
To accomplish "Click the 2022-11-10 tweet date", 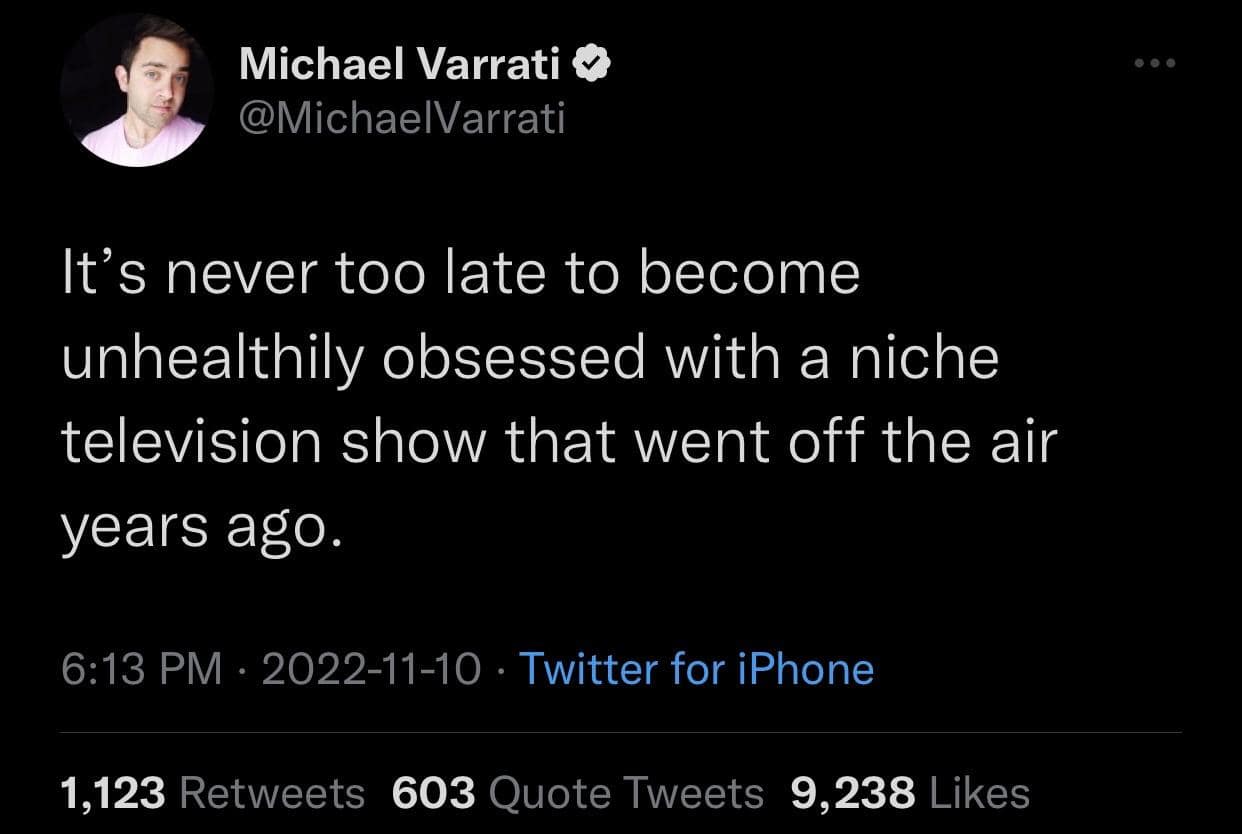I will (x=370, y=668).
